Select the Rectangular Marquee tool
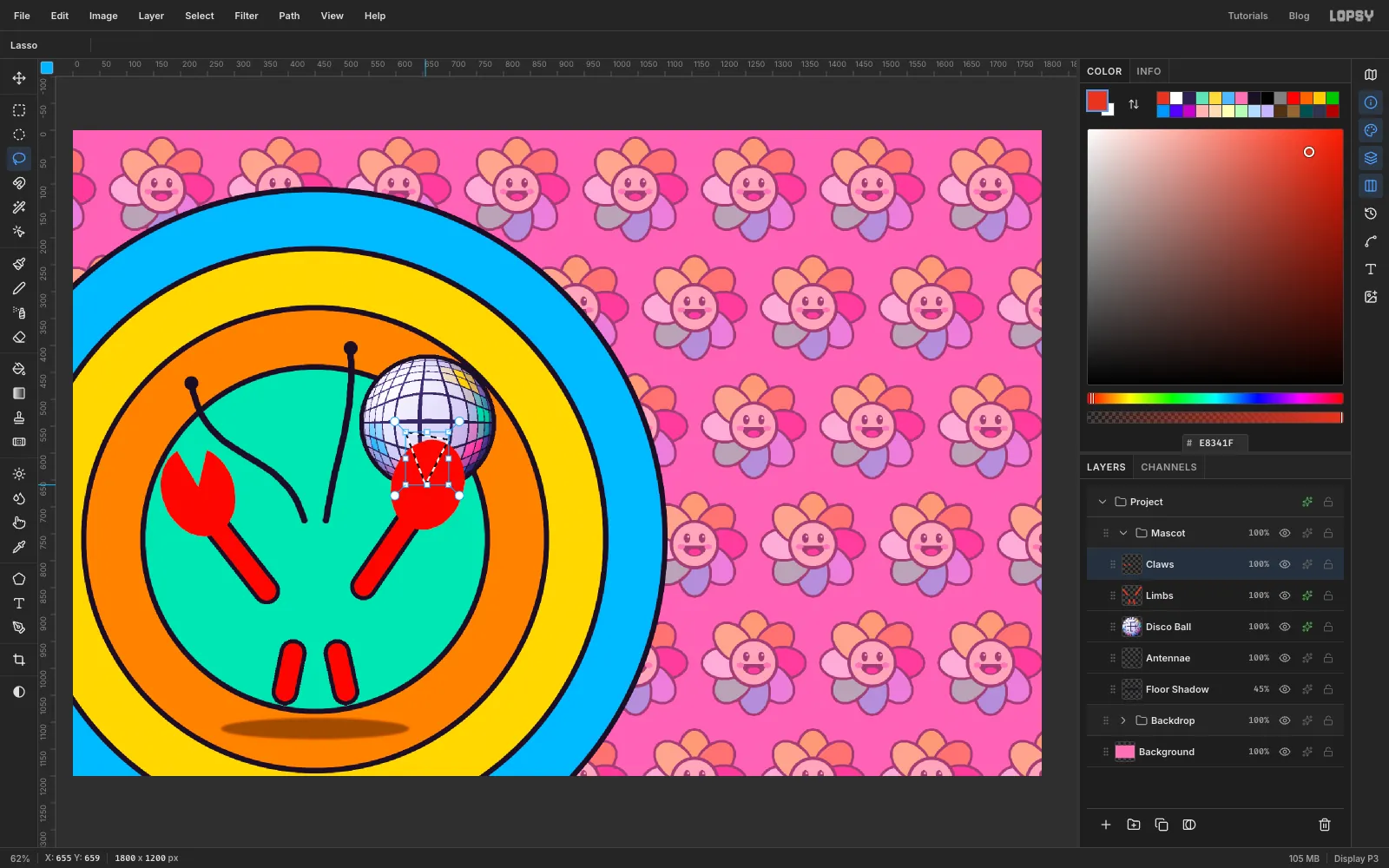Viewport: 1389px width, 868px height. point(19,110)
